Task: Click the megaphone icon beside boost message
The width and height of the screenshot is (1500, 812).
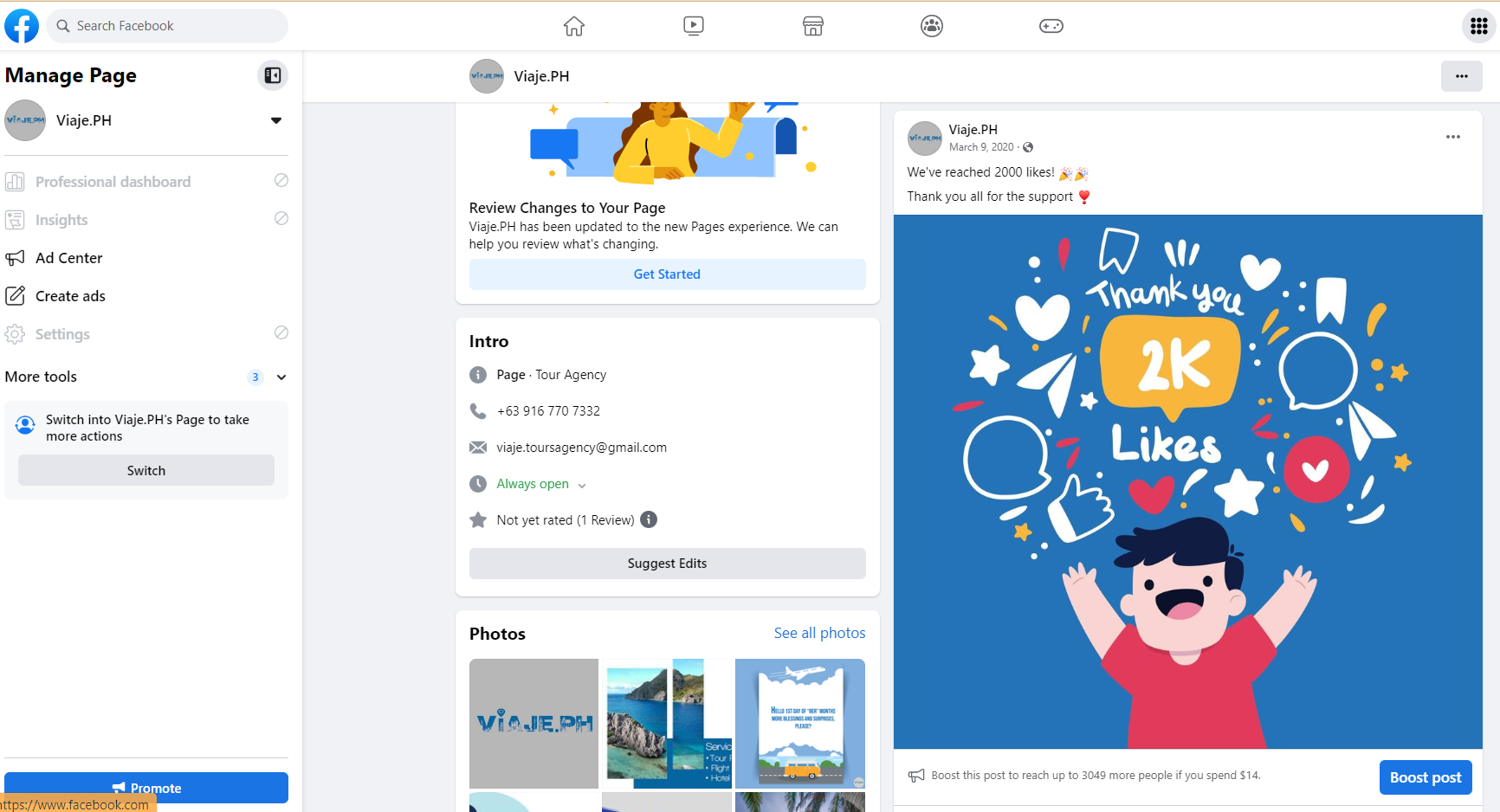Action: pyautogui.click(x=916, y=776)
